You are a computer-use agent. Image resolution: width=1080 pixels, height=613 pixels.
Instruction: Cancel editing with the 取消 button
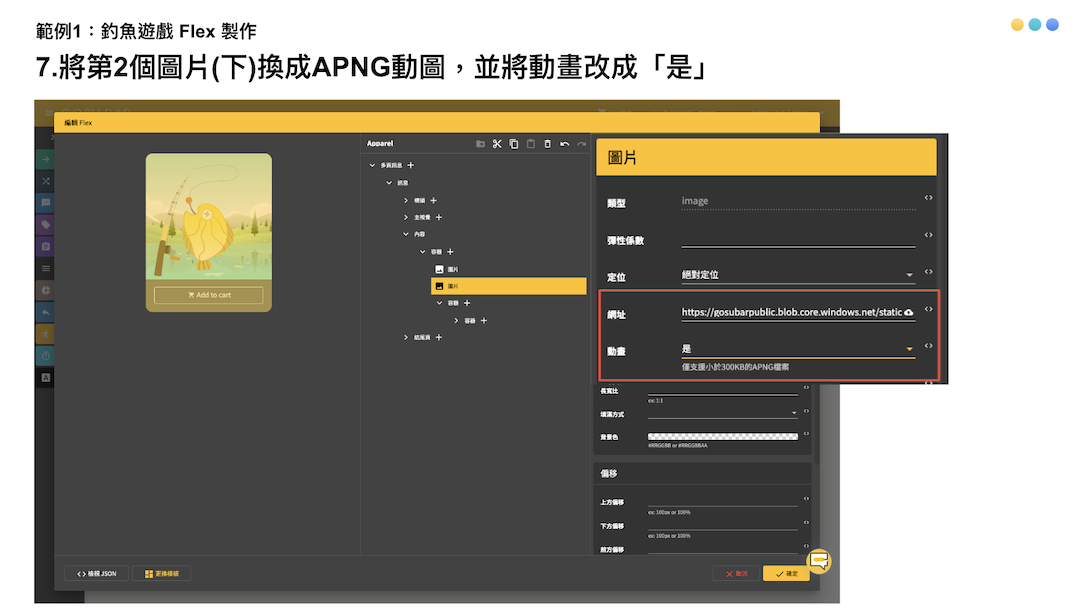(x=736, y=574)
